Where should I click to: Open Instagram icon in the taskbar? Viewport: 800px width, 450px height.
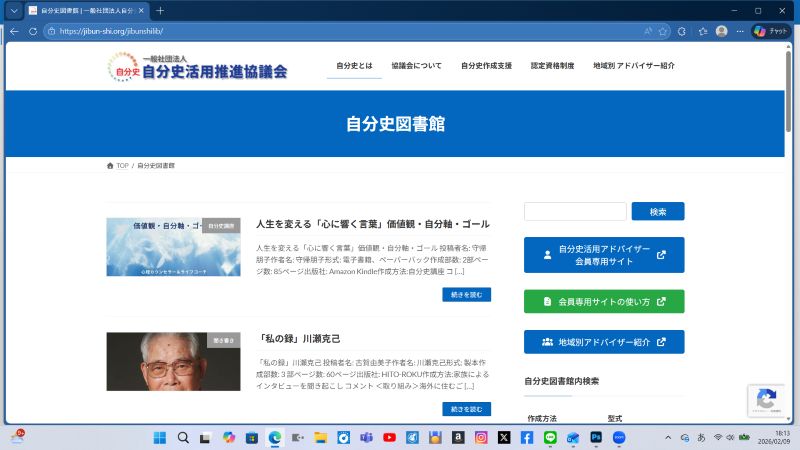(x=481, y=437)
